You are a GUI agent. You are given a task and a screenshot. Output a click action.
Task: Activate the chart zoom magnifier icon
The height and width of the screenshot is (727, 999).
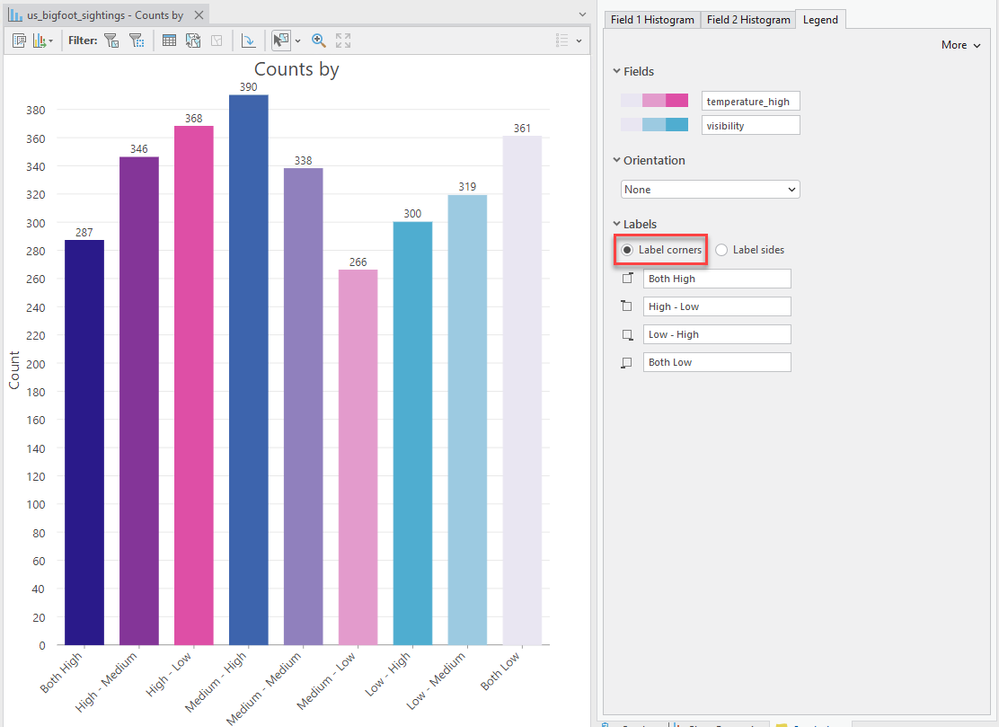319,41
